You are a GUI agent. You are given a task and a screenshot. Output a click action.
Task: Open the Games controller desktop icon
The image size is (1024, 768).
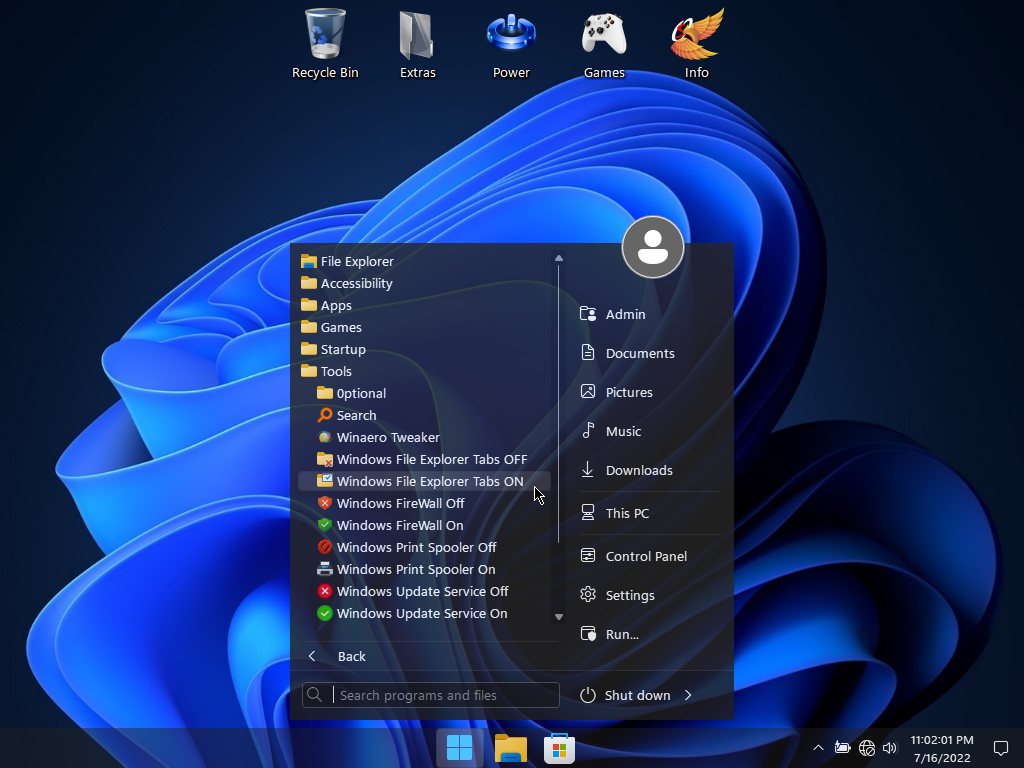[604, 44]
